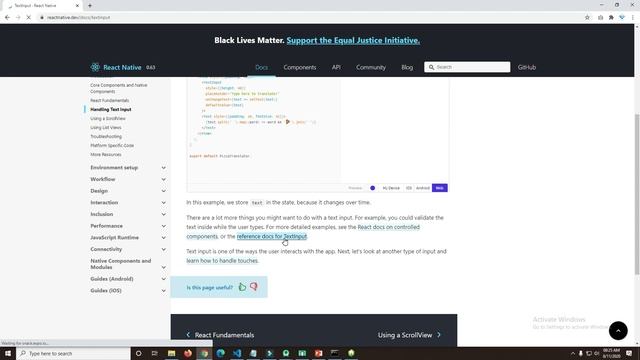Open the GitHub nav link
Viewport: 640px width, 360px height.
click(527, 67)
